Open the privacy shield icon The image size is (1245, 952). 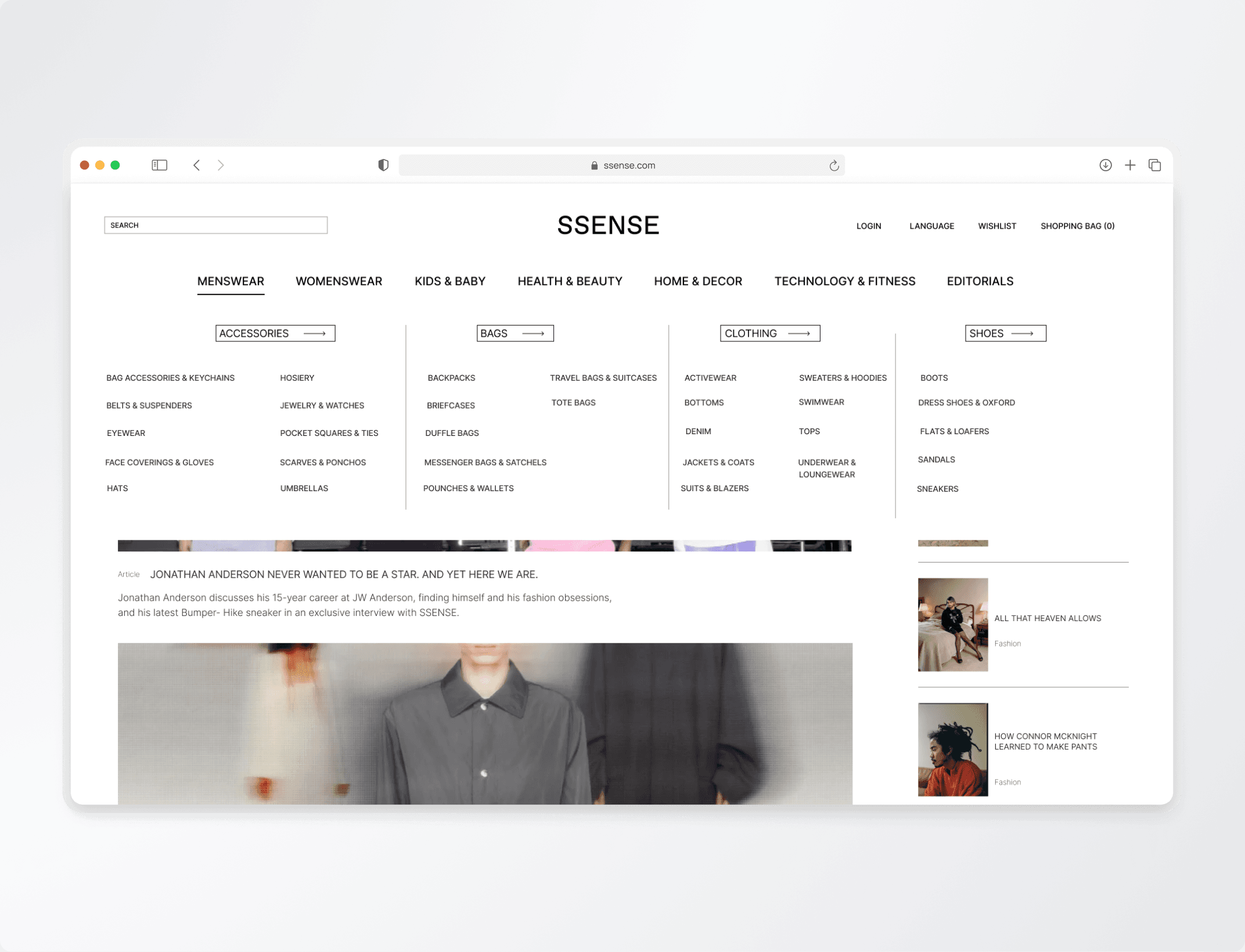(x=383, y=165)
